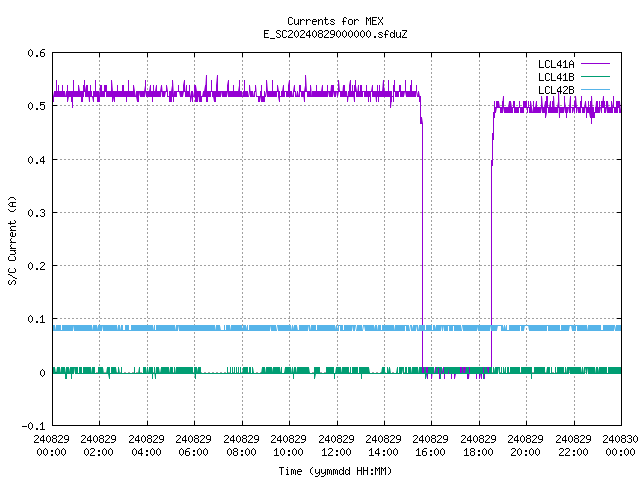Click the y-axis tick value 0.3
The width and height of the screenshot is (640, 480).
pos(36,213)
